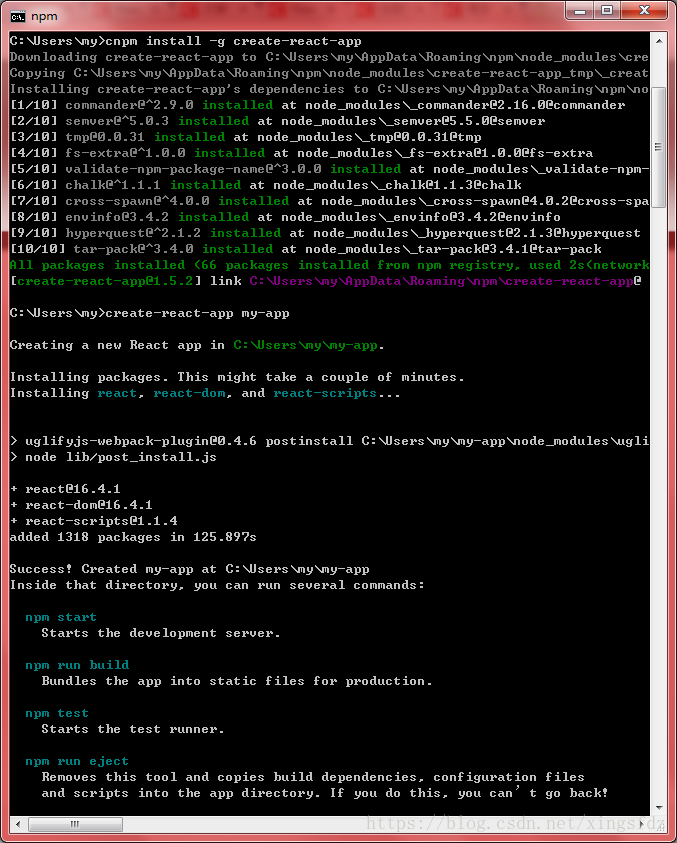Click 'and scripts into the app directory' line
Screen dimensions: 677x843
(x=325, y=794)
